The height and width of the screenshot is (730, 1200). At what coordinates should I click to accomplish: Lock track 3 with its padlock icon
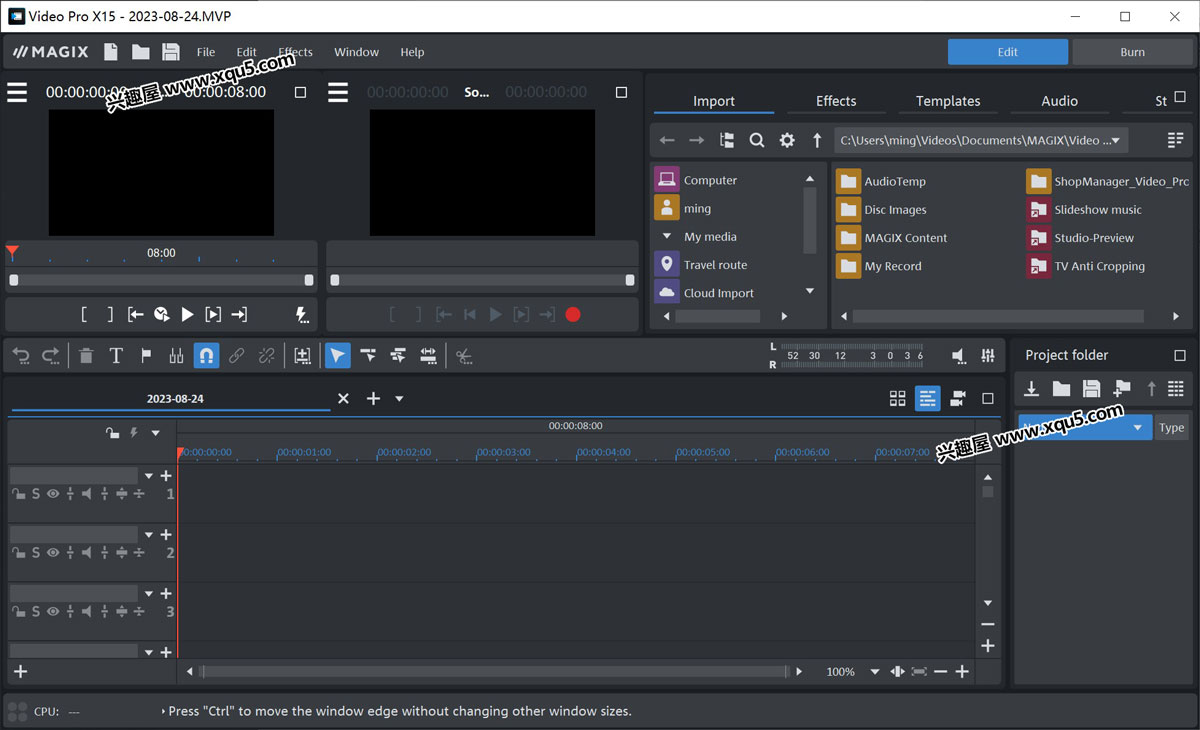tap(19, 611)
